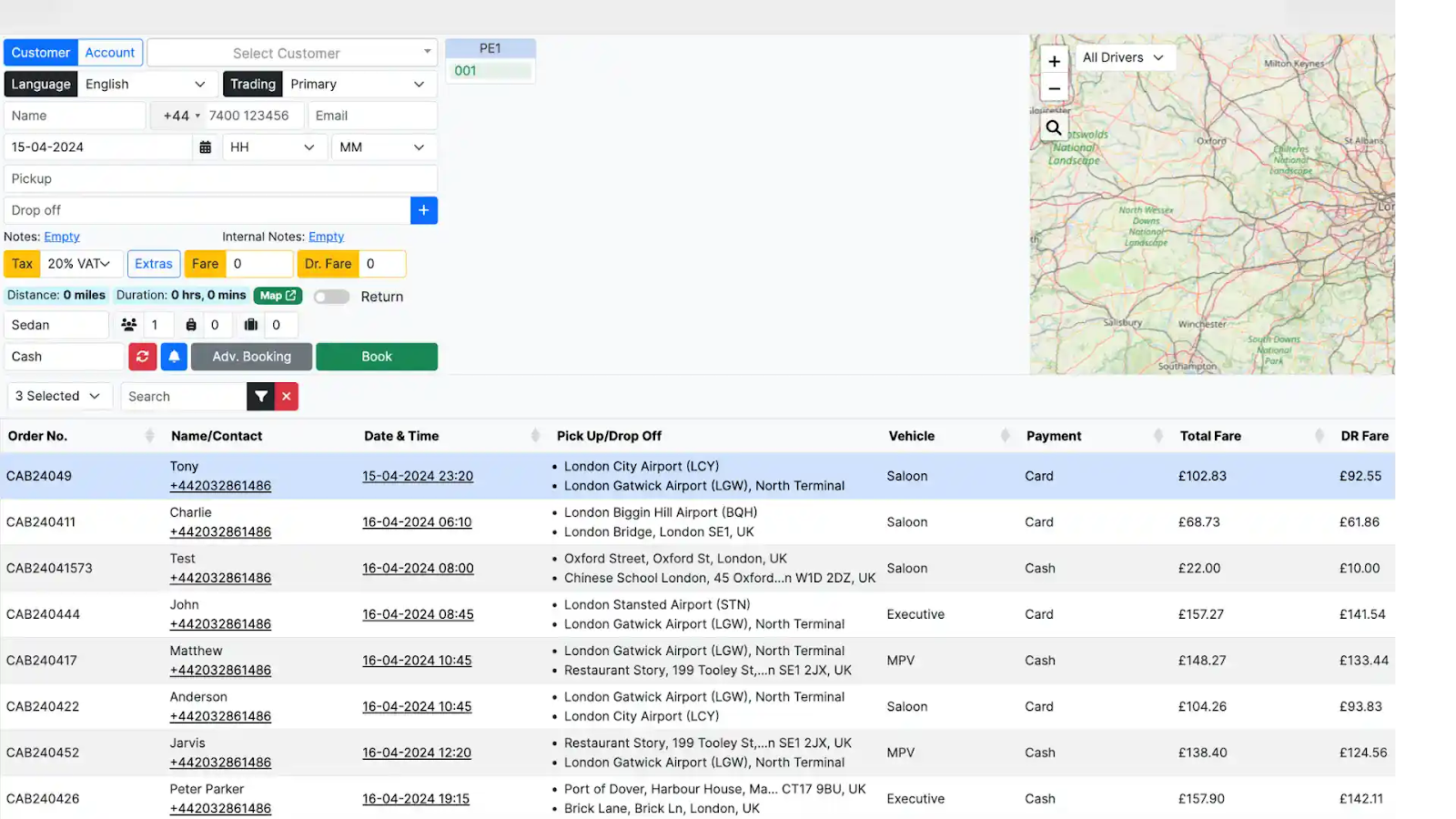
Task: Click the Sedan vehicle type field
Action: (56, 325)
